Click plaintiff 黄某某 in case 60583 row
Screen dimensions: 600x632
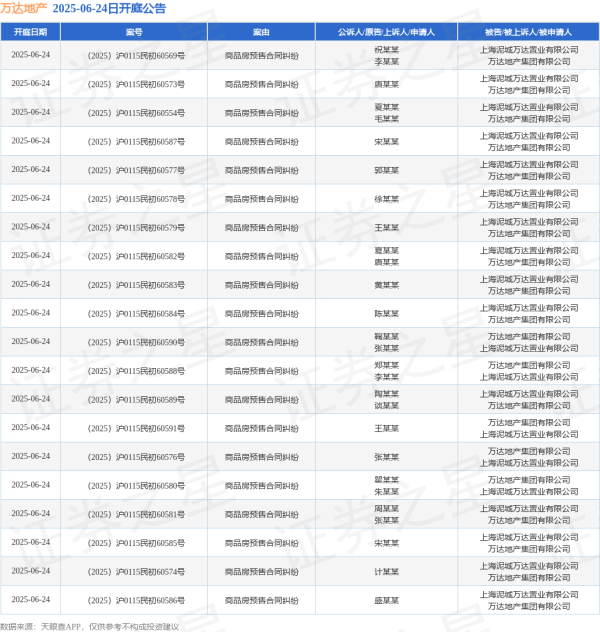(x=386, y=285)
